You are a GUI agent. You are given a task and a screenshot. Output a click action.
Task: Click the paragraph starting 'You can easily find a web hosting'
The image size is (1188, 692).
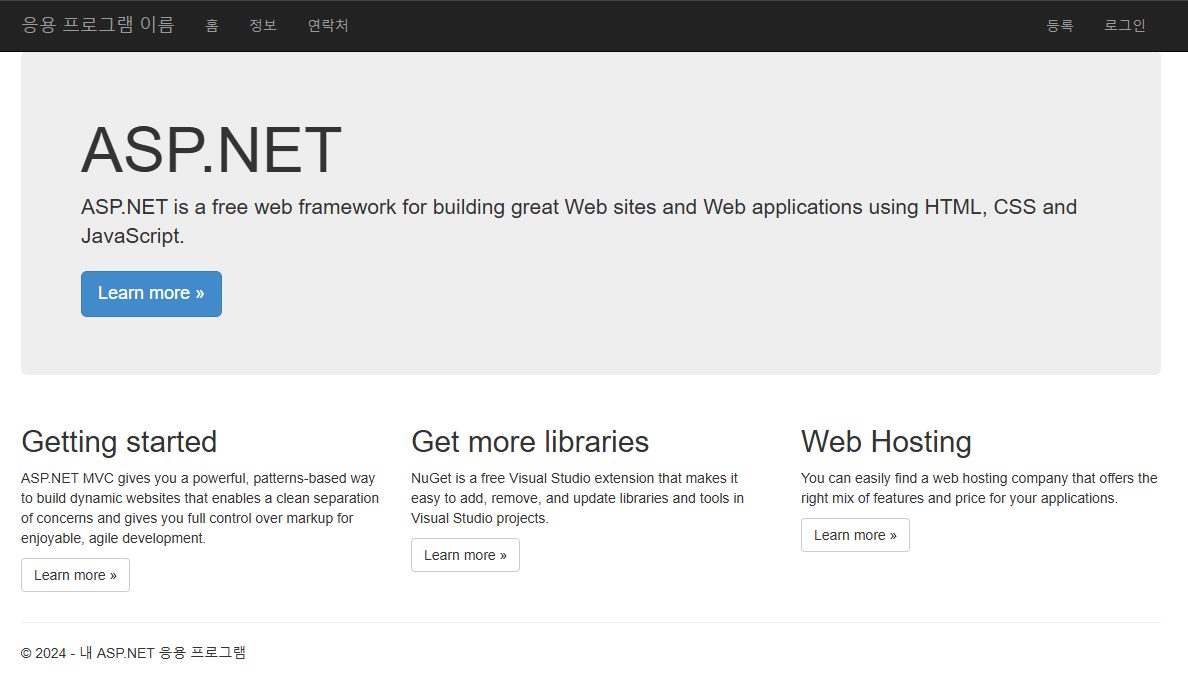979,488
